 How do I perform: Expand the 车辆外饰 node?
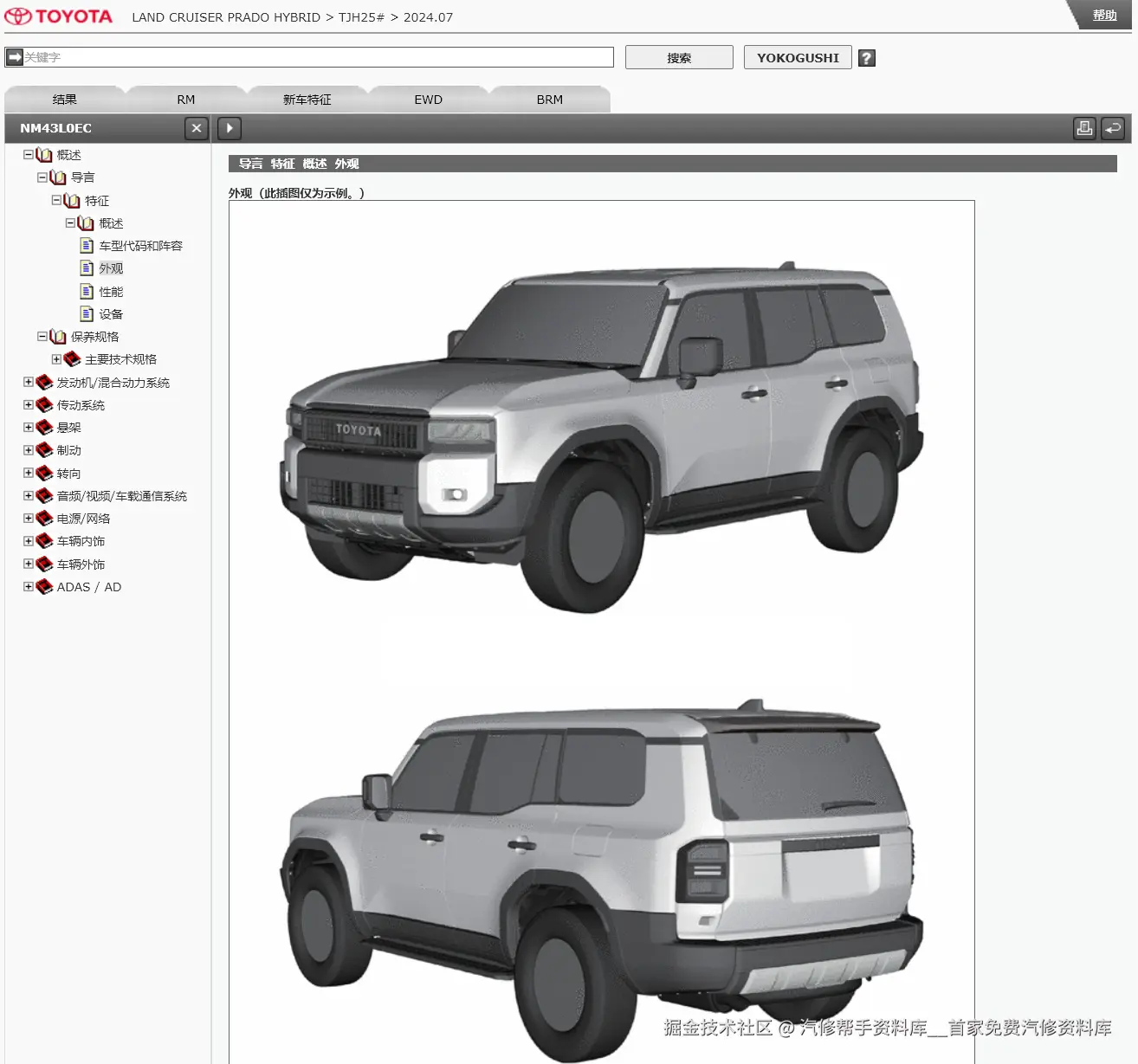(28, 564)
